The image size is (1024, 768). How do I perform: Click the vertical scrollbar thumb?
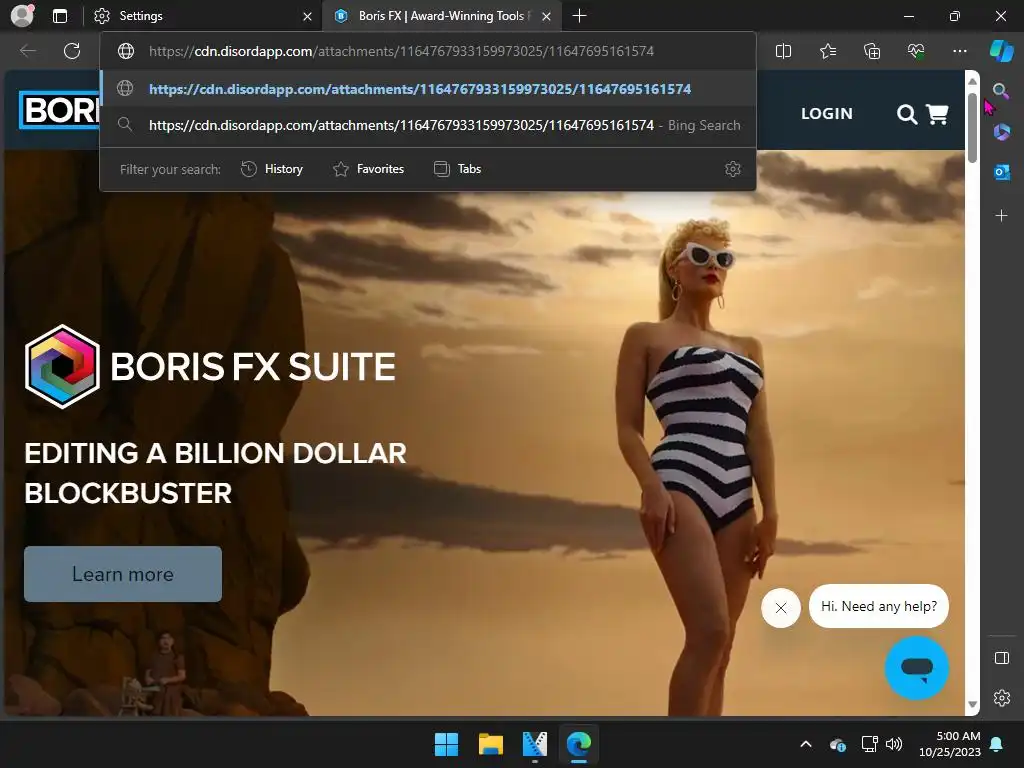tap(972, 127)
